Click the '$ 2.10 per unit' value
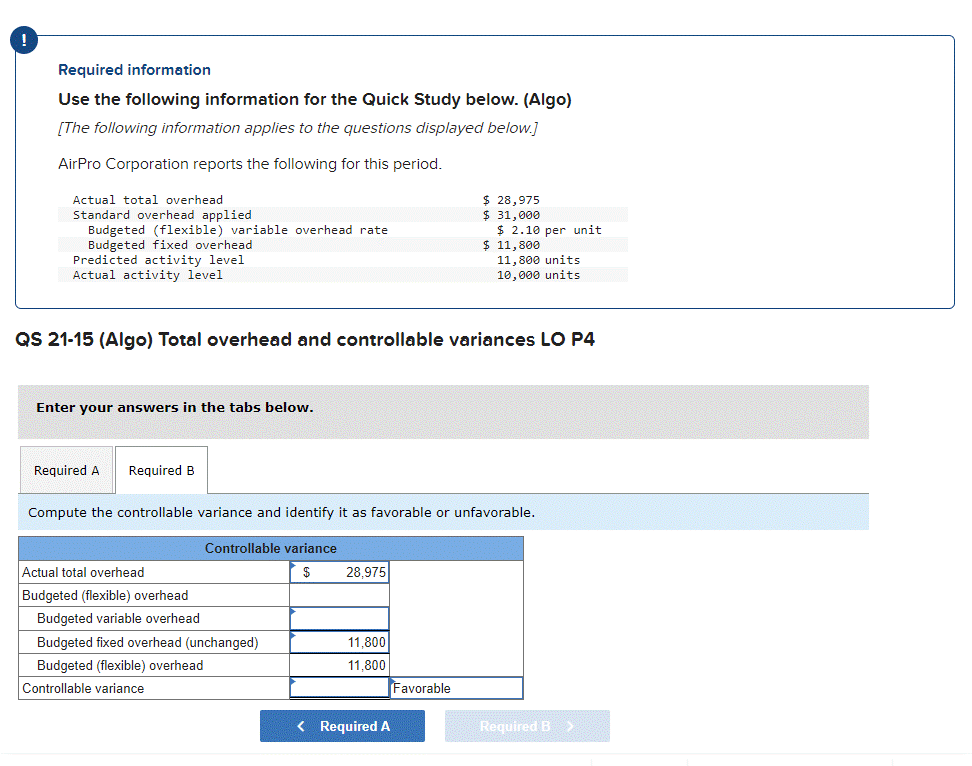972x766 pixels. pyautogui.click(x=549, y=230)
